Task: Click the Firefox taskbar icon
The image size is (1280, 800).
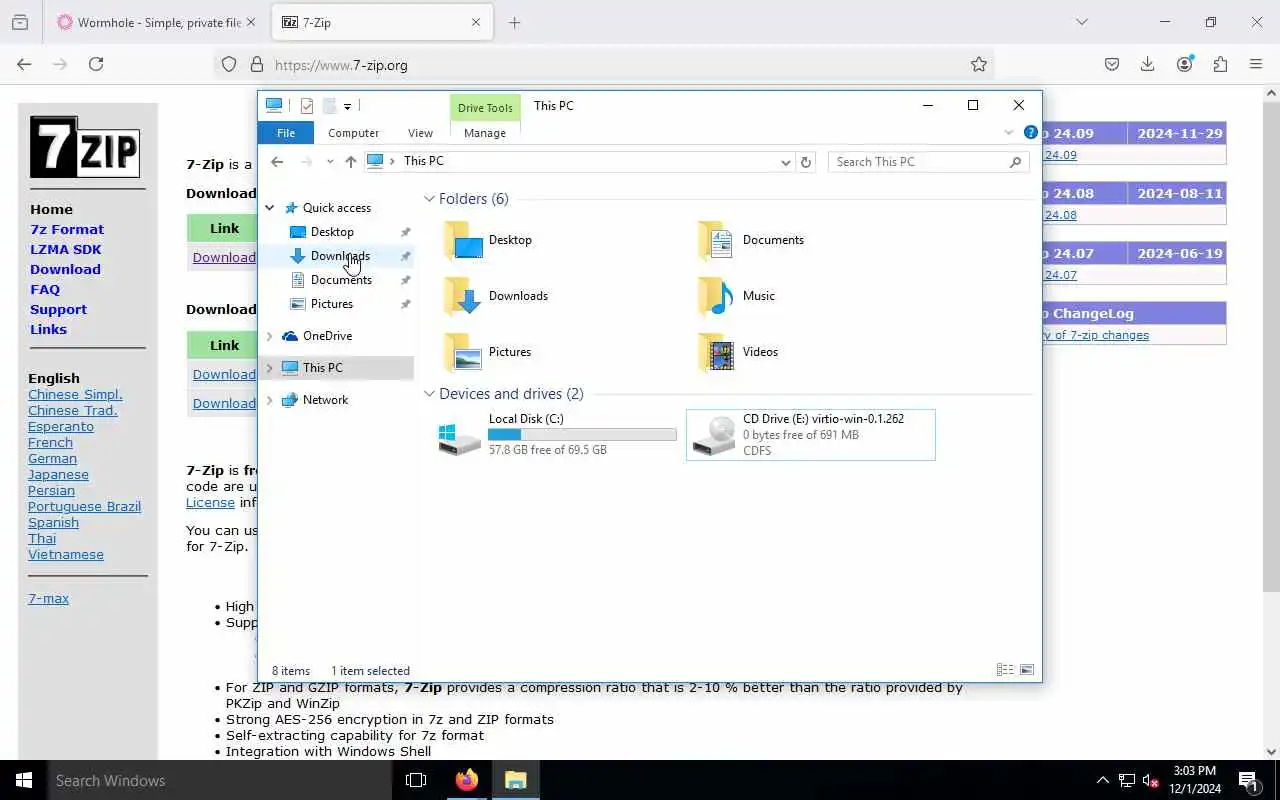Action: pos(467,780)
